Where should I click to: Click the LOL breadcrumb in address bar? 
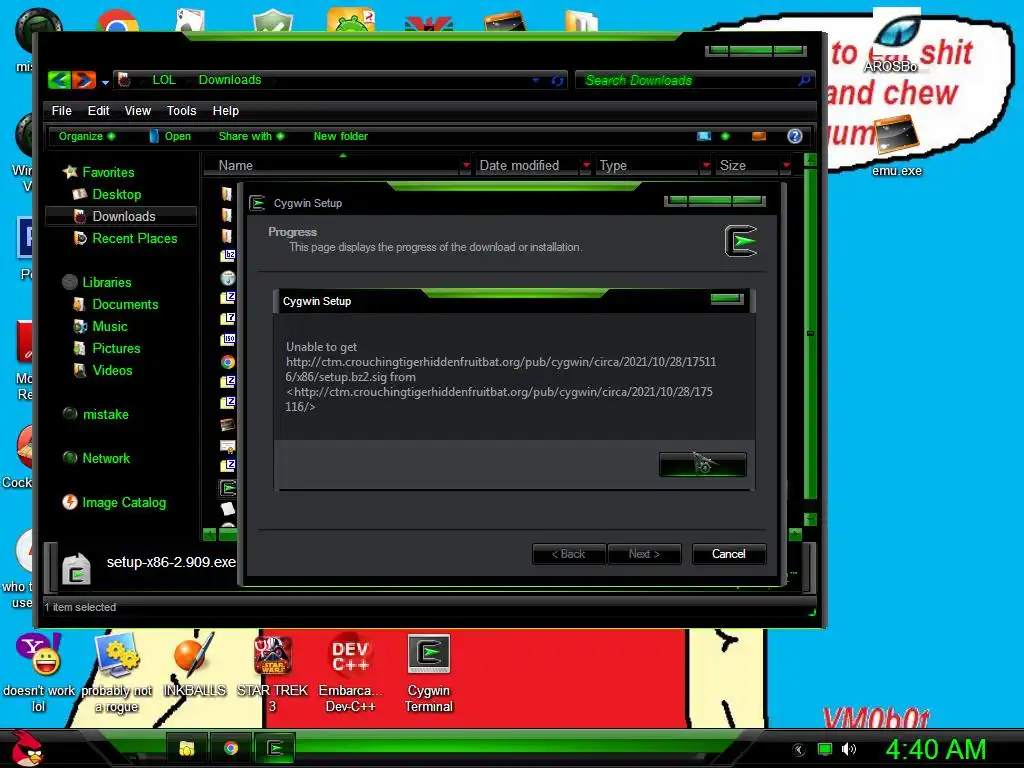tap(164, 80)
